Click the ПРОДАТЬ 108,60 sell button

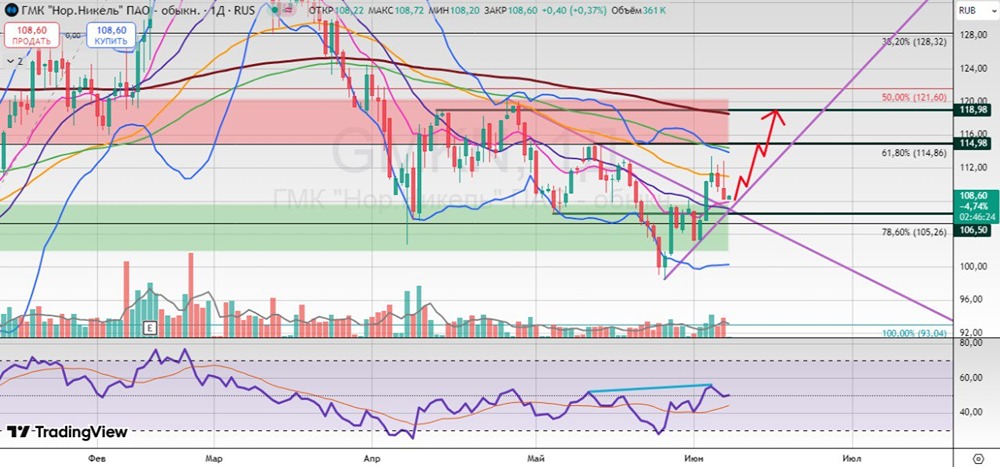point(33,35)
